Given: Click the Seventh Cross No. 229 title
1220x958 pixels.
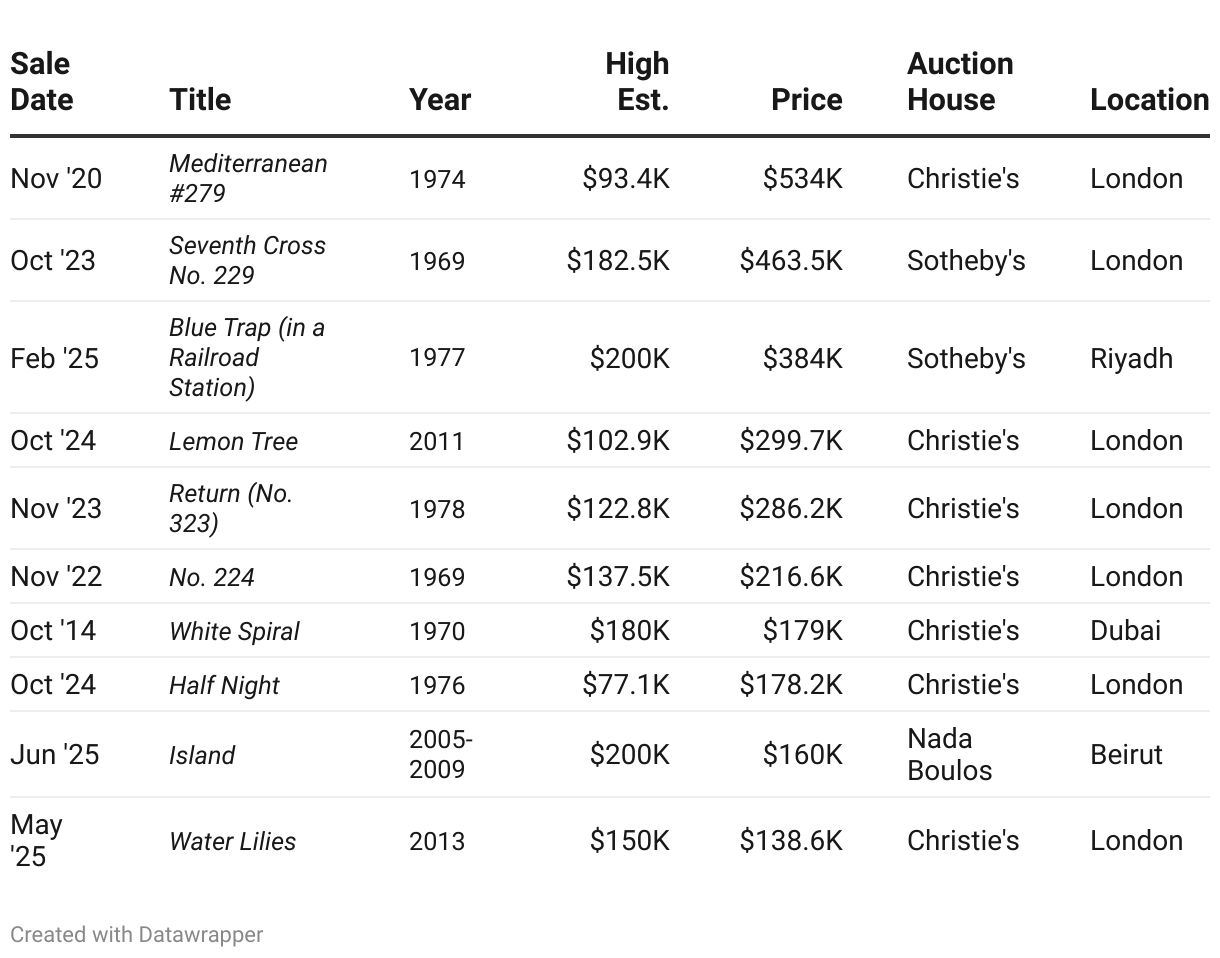Looking at the screenshot, I should [x=247, y=260].
